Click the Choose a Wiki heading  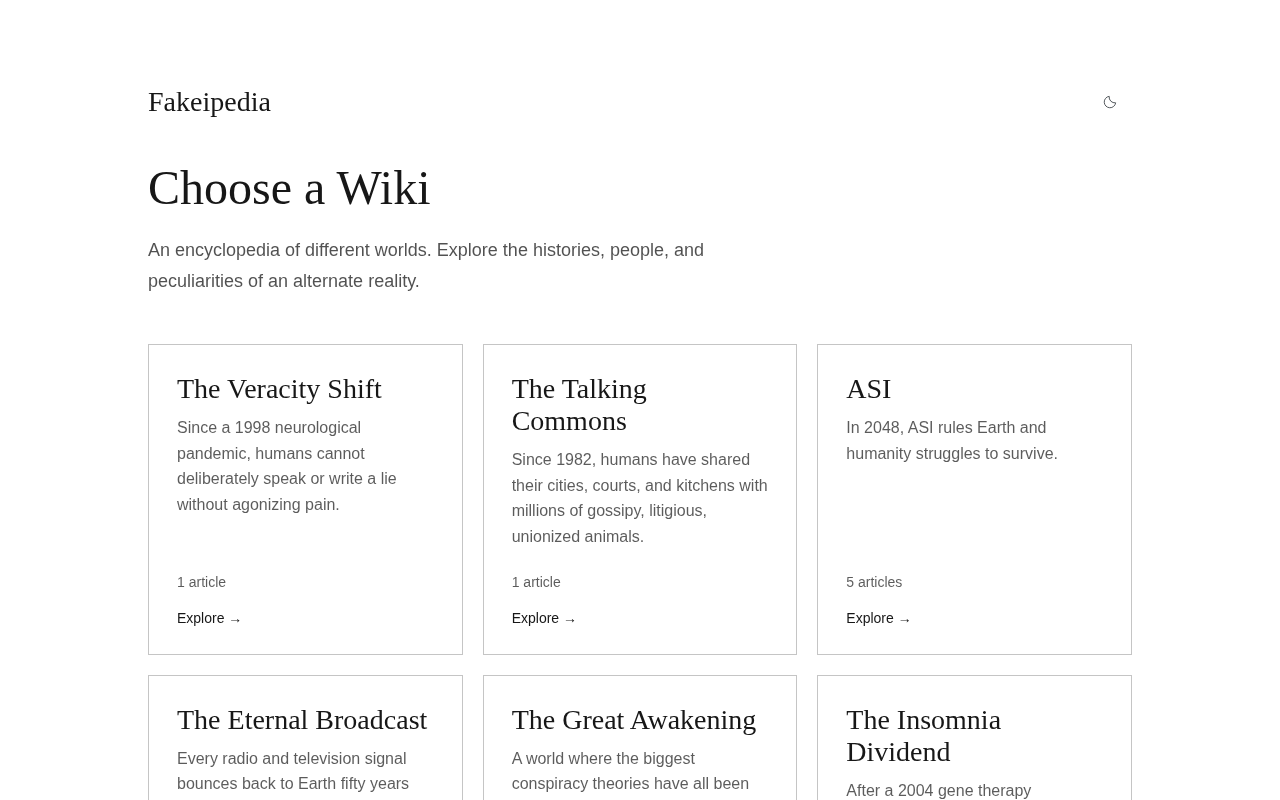click(289, 188)
